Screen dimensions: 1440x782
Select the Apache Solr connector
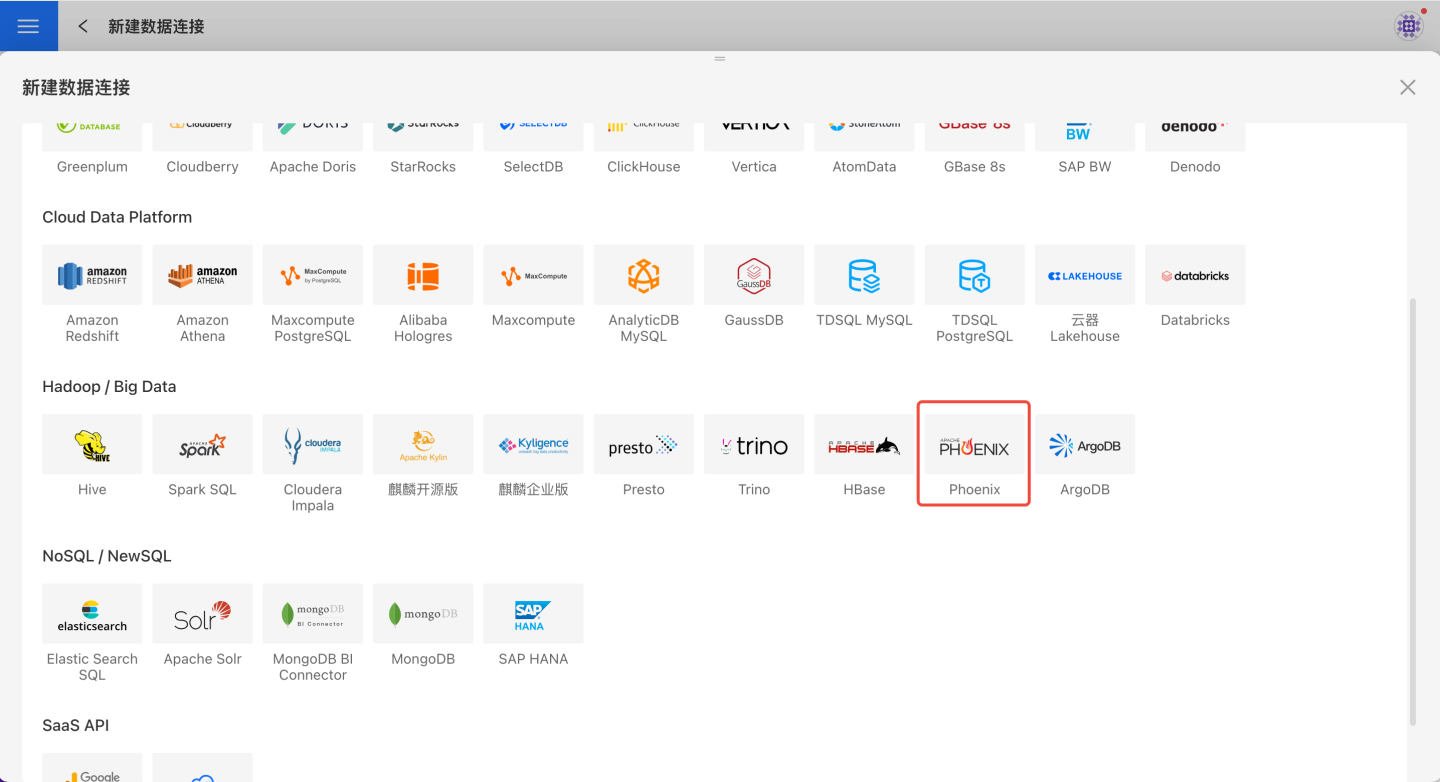(202, 615)
